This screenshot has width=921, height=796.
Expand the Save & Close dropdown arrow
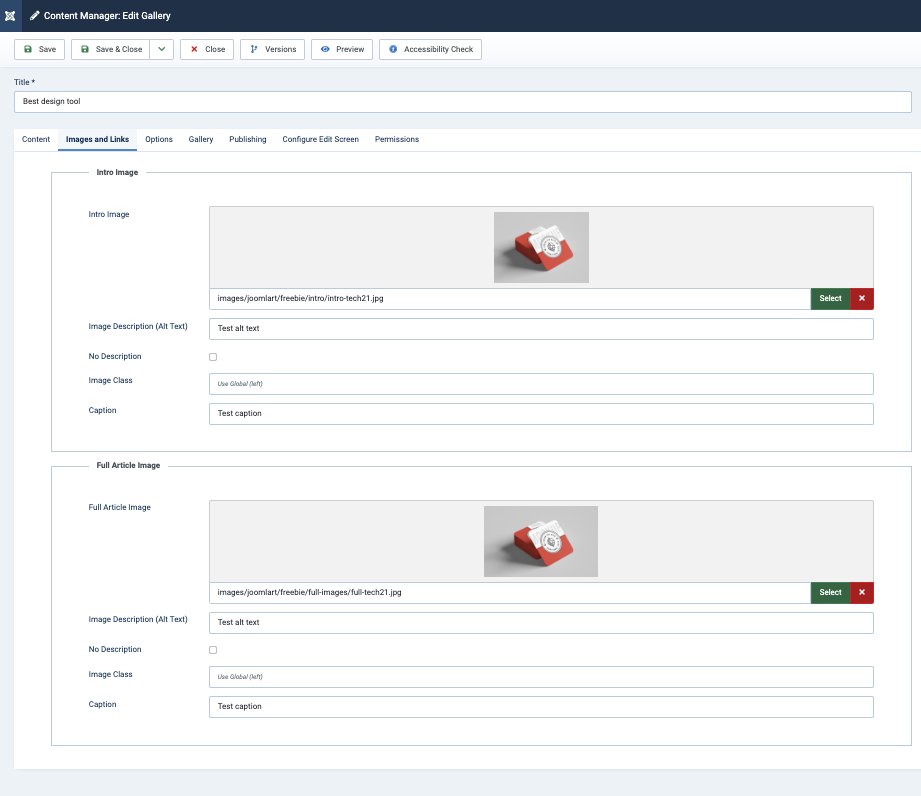(x=162, y=49)
